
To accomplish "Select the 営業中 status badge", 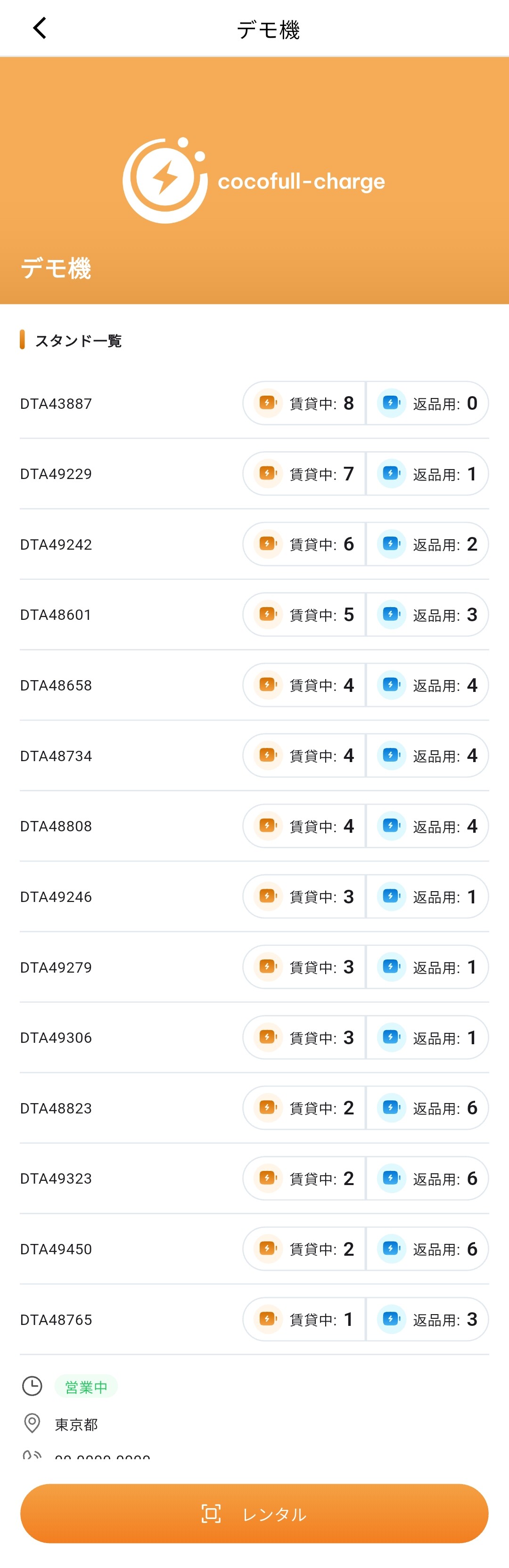I will (86, 1387).
